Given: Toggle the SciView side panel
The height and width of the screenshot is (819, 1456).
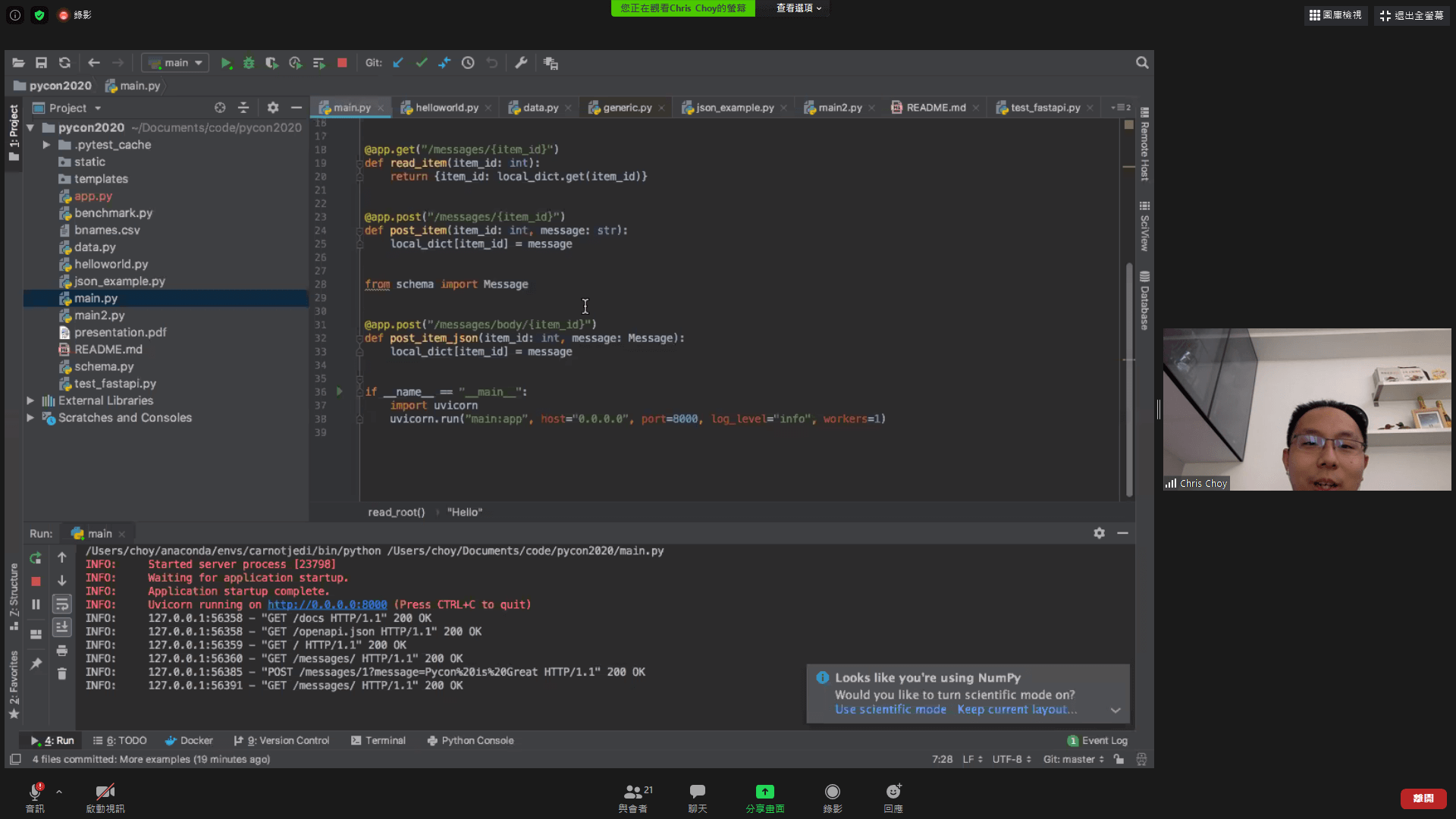Looking at the screenshot, I should [1144, 226].
